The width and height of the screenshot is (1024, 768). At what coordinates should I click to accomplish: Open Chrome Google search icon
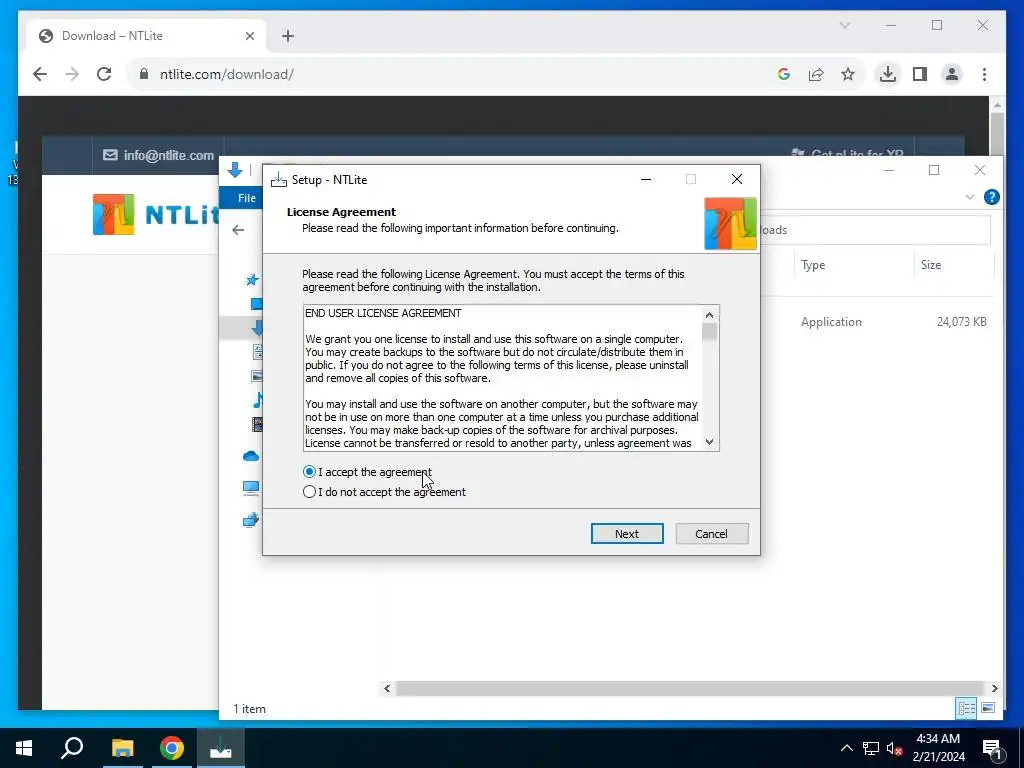[x=784, y=74]
